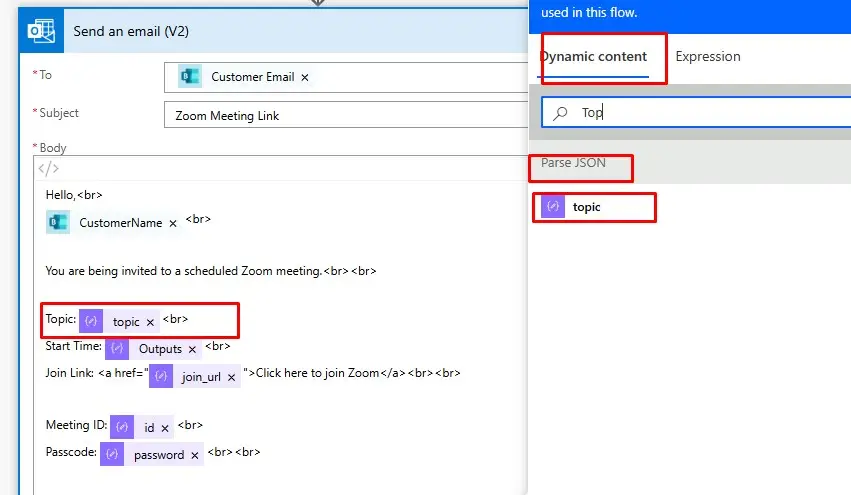Remove the topic token from Body

coord(150,322)
